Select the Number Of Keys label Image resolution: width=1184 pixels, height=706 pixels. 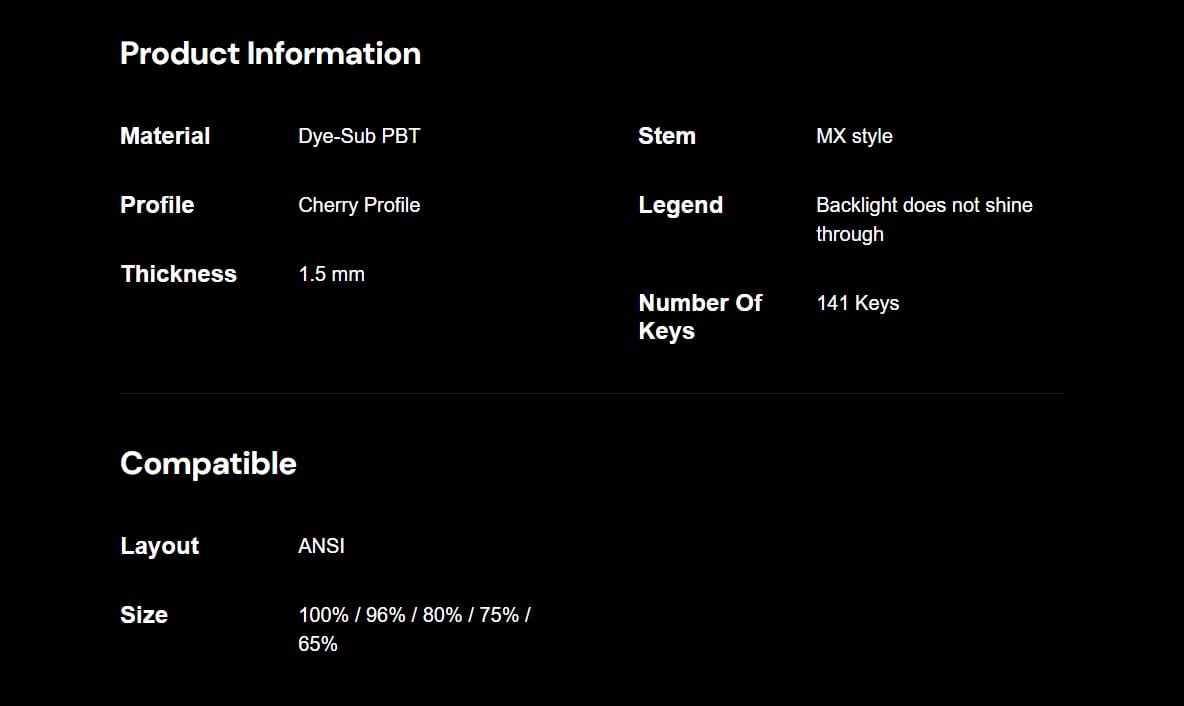click(x=700, y=316)
